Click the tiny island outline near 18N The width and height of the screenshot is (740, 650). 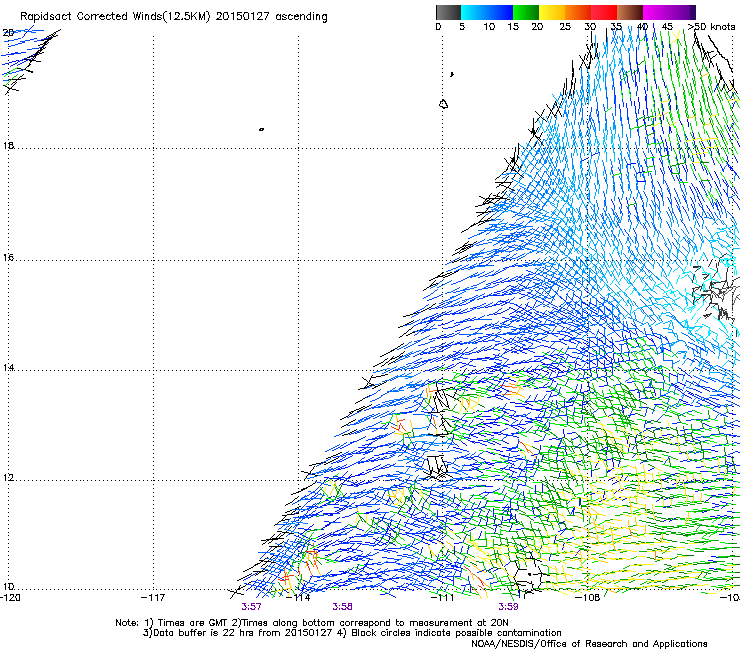261,129
